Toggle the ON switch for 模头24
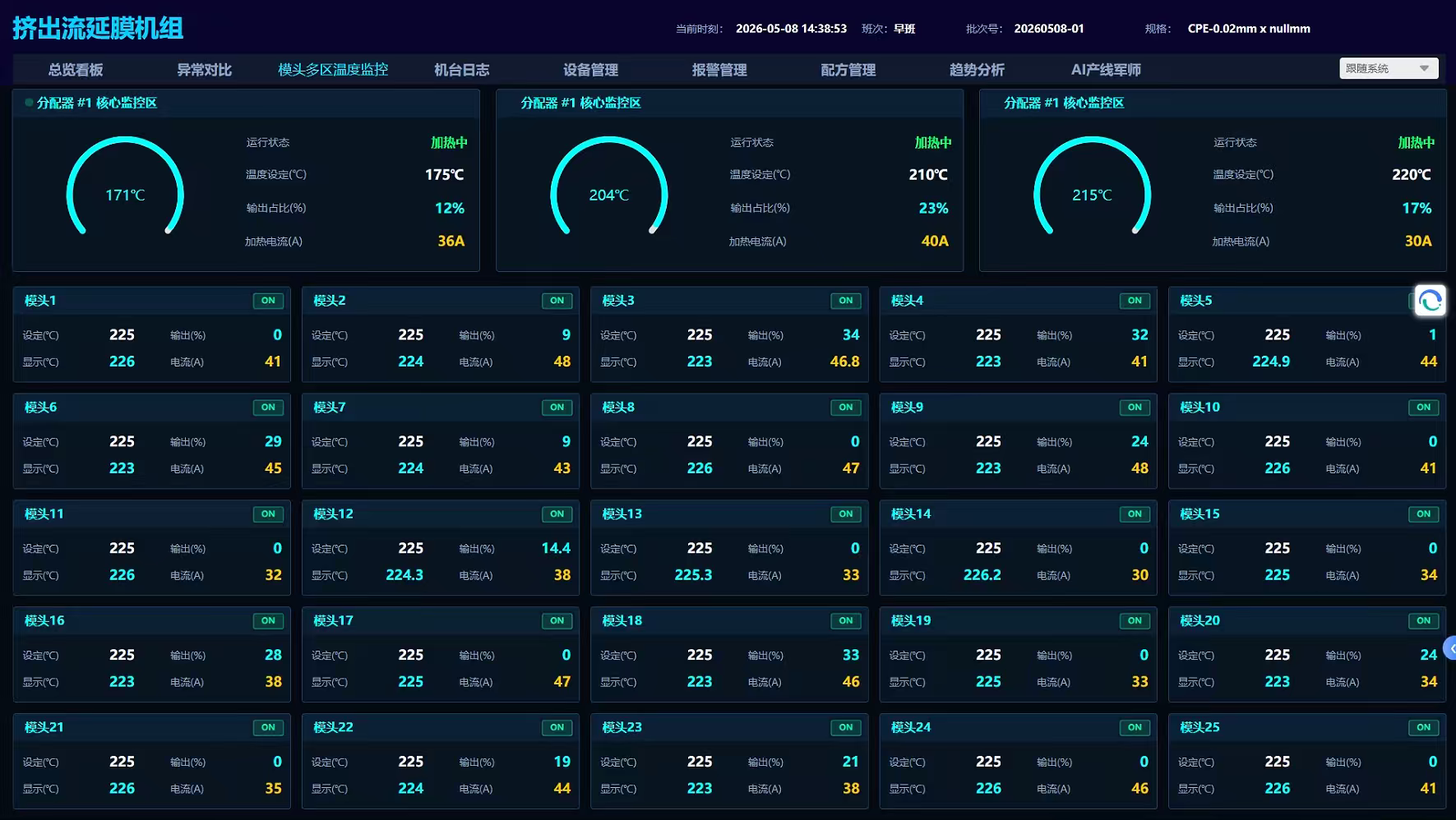This screenshot has height=820, width=1456. click(x=1135, y=728)
